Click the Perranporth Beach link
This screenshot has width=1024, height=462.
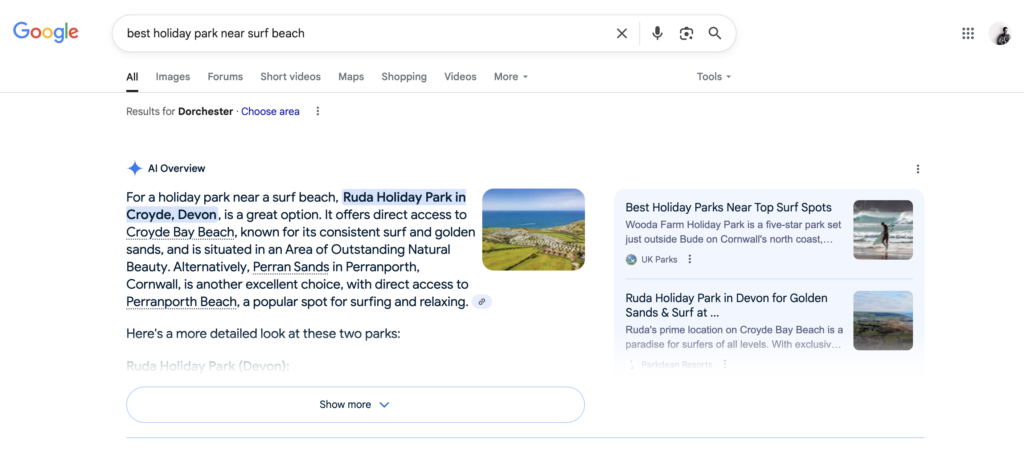(182, 302)
